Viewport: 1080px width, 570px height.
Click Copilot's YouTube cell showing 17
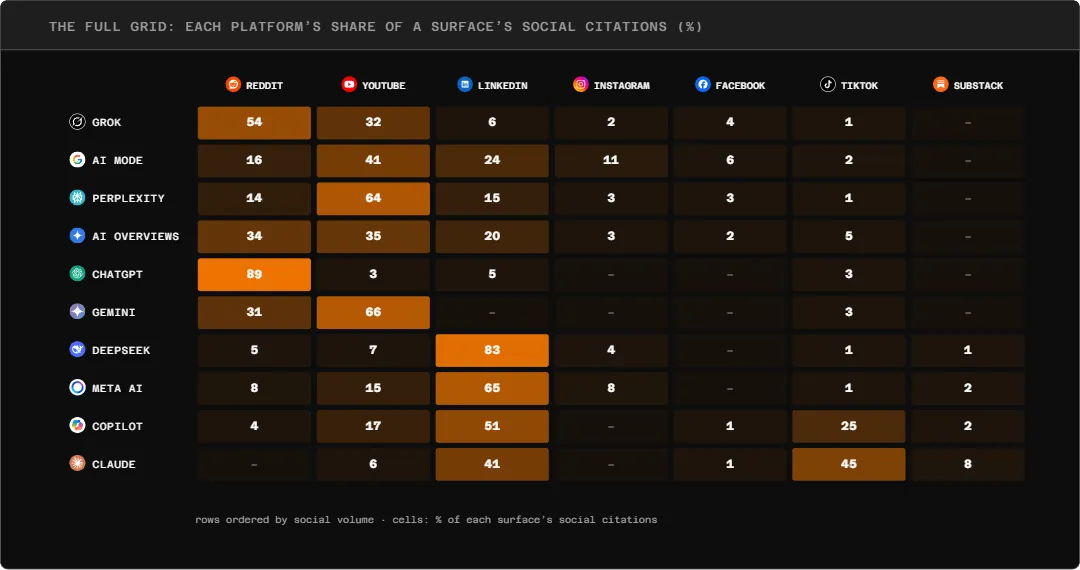373,426
